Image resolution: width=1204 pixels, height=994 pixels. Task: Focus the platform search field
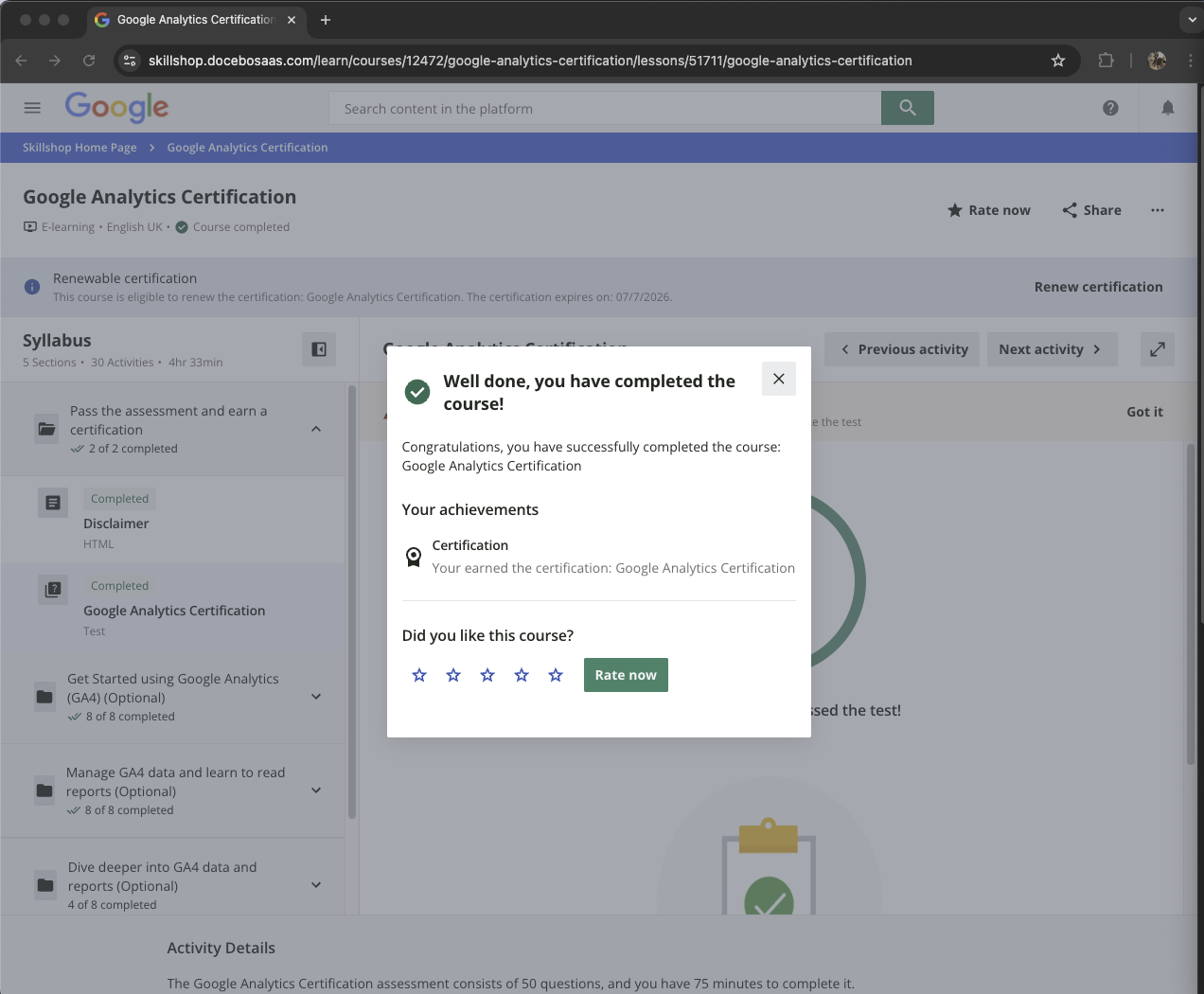(x=605, y=108)
